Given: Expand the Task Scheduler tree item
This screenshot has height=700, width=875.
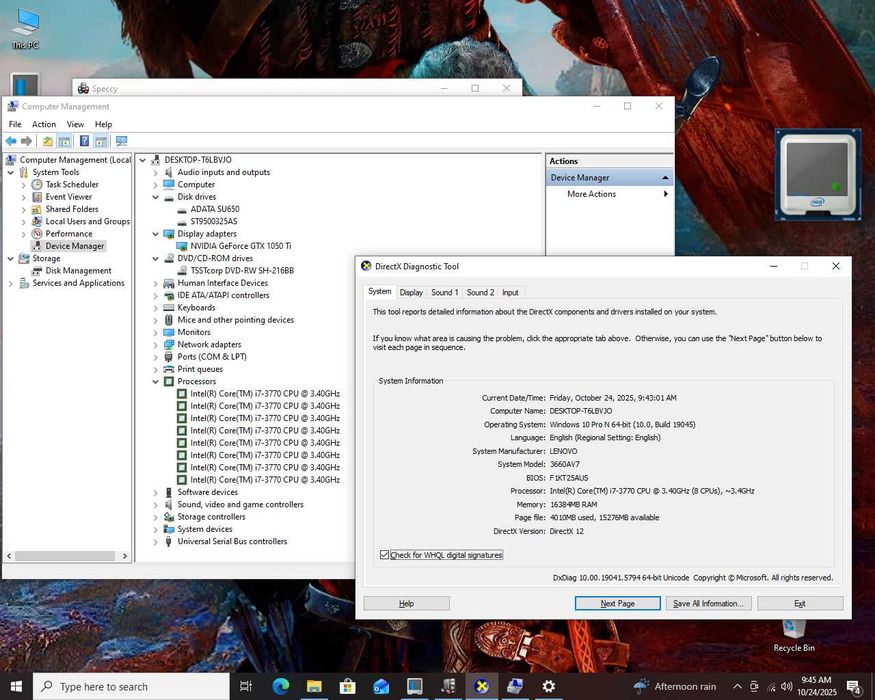Looking at the screenshot, I should (24, 185).
